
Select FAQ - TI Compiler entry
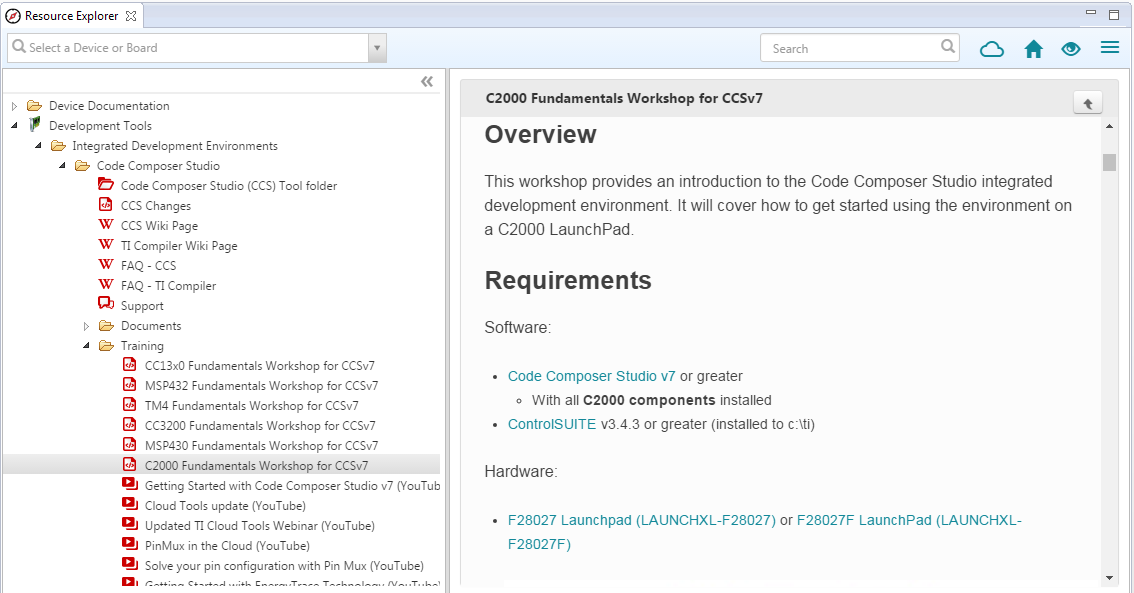[168, 286]
